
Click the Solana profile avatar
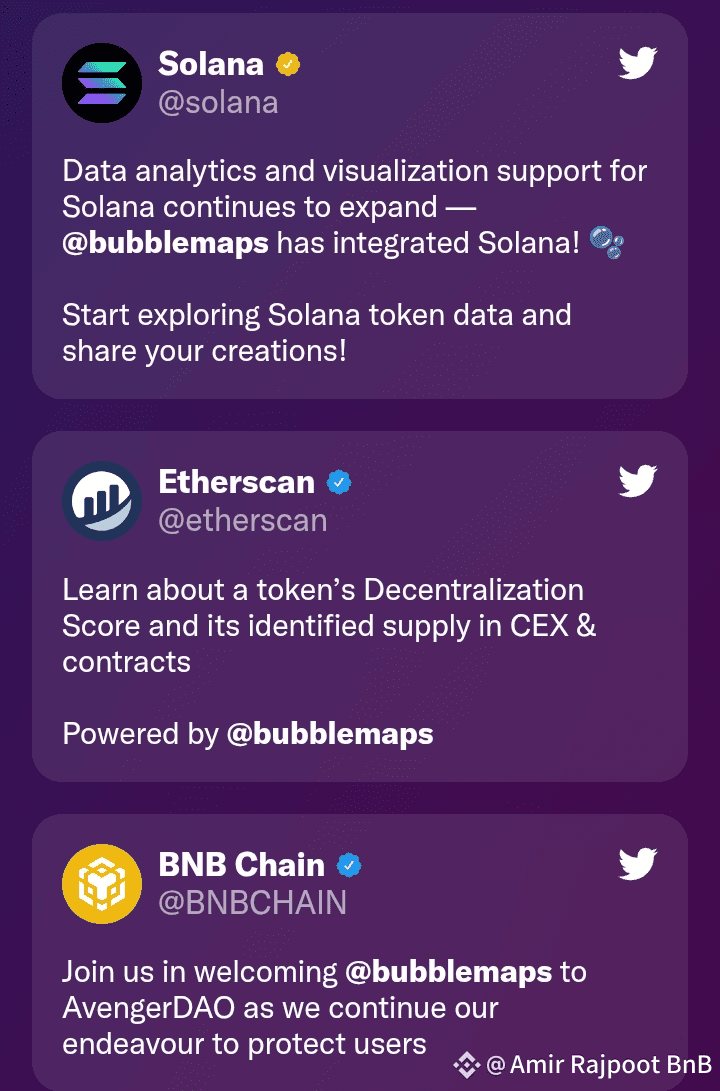[x=102, y=83]
